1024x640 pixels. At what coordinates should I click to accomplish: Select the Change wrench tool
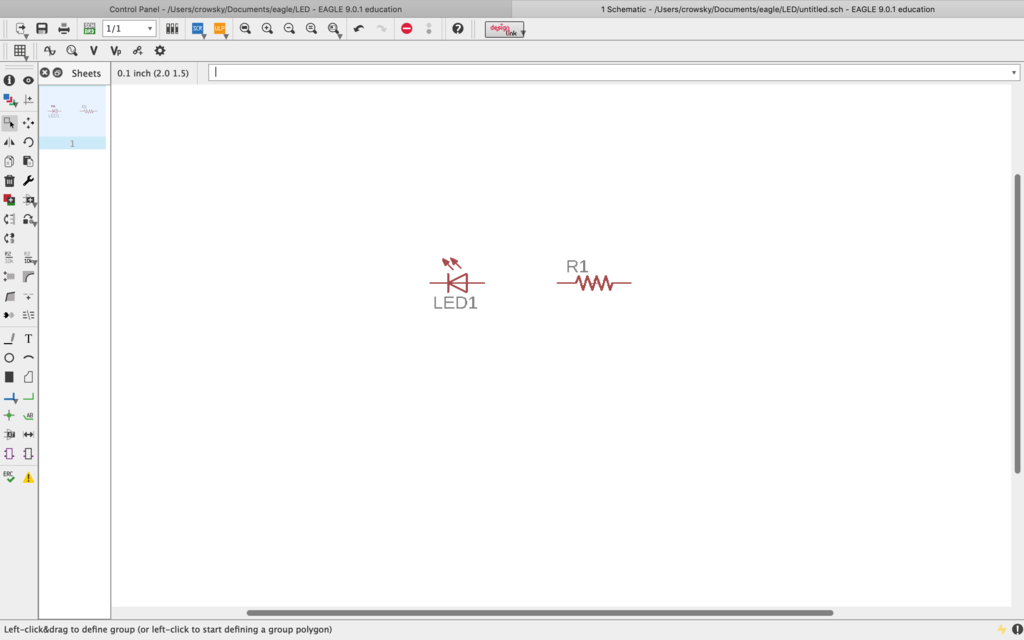(x=28, y=181)
